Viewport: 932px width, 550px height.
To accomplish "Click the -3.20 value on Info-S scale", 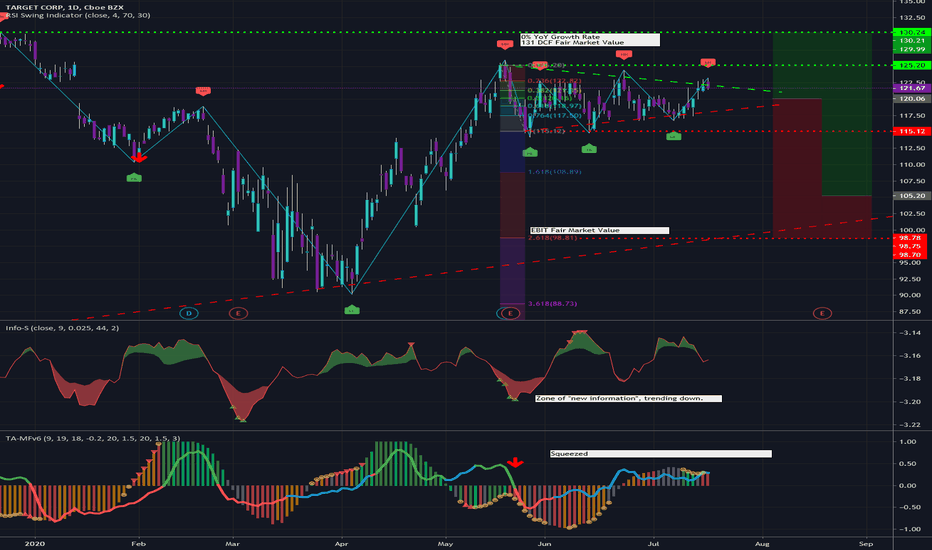I will (911, 402).
